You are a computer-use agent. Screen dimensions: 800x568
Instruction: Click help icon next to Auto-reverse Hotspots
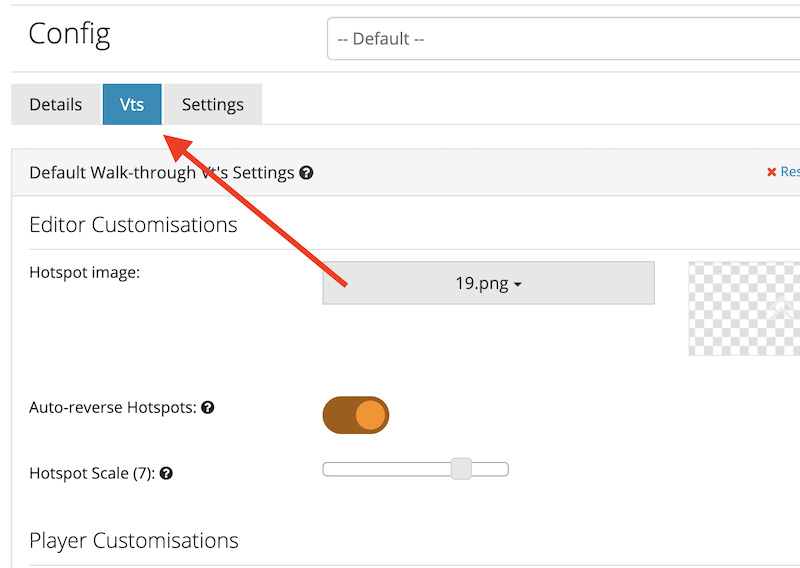208,407
